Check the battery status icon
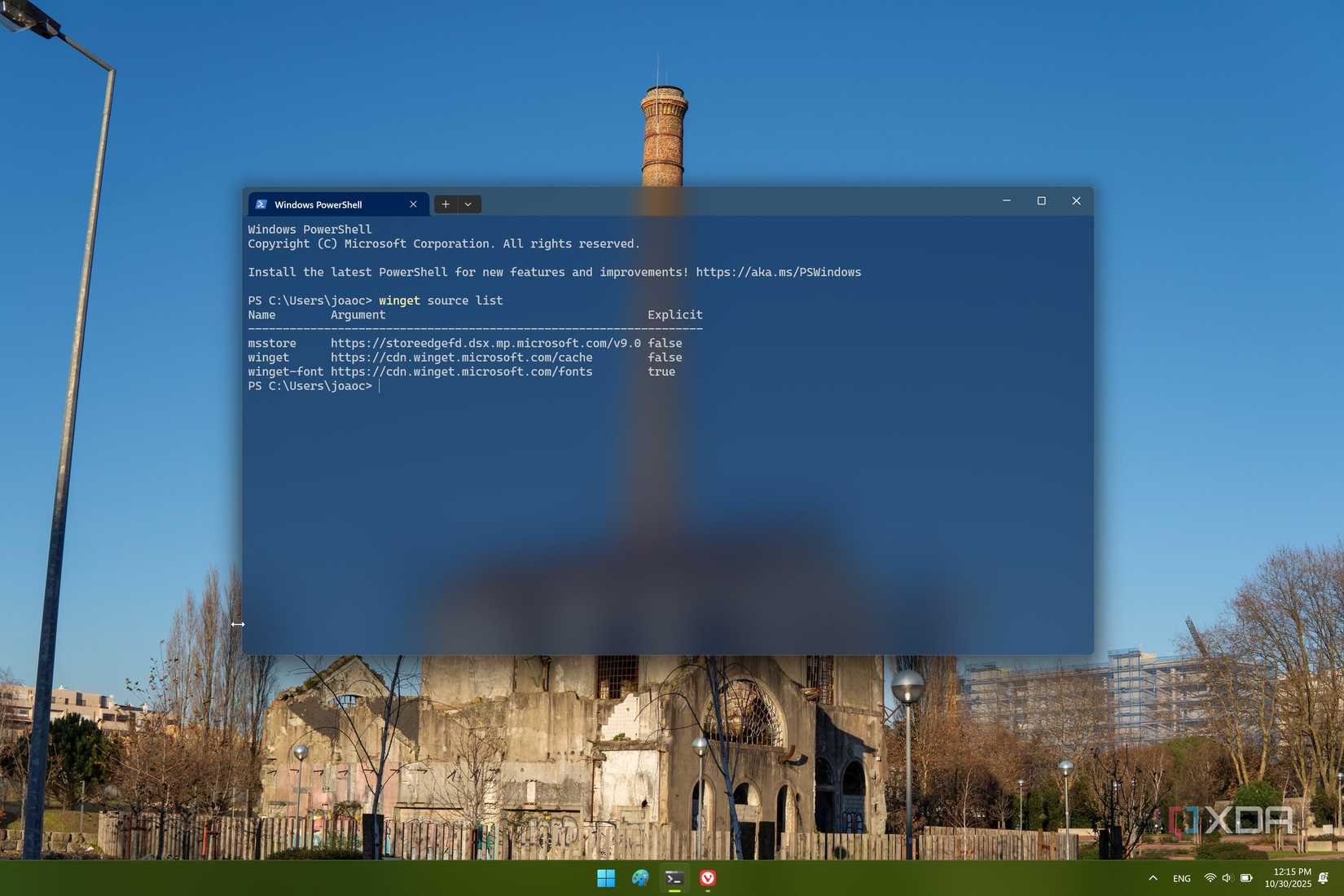The width and height of the screenshot is (1344, 896). (x=1245, y=878)
